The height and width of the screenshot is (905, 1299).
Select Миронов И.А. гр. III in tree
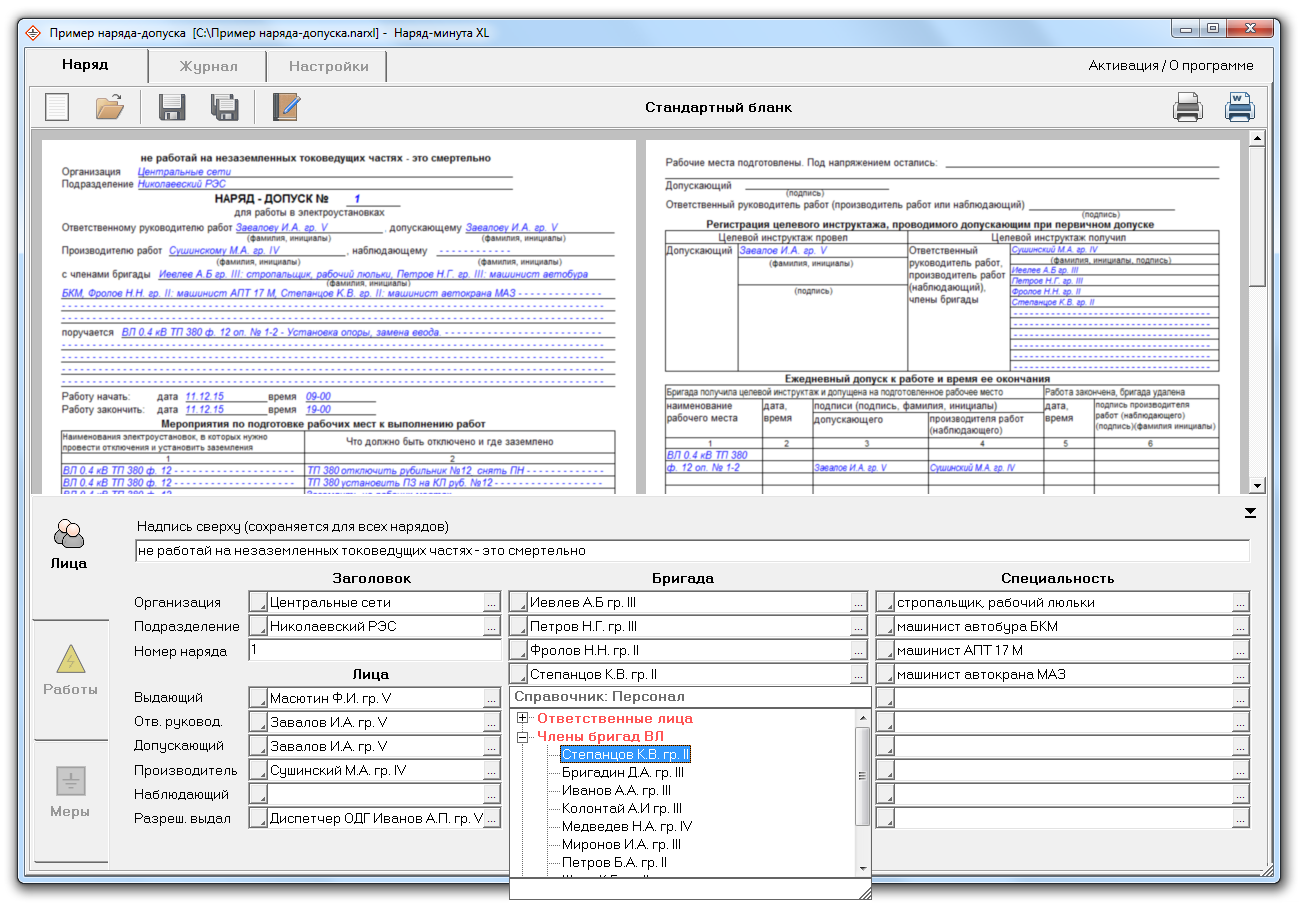(x=621, y=844)
